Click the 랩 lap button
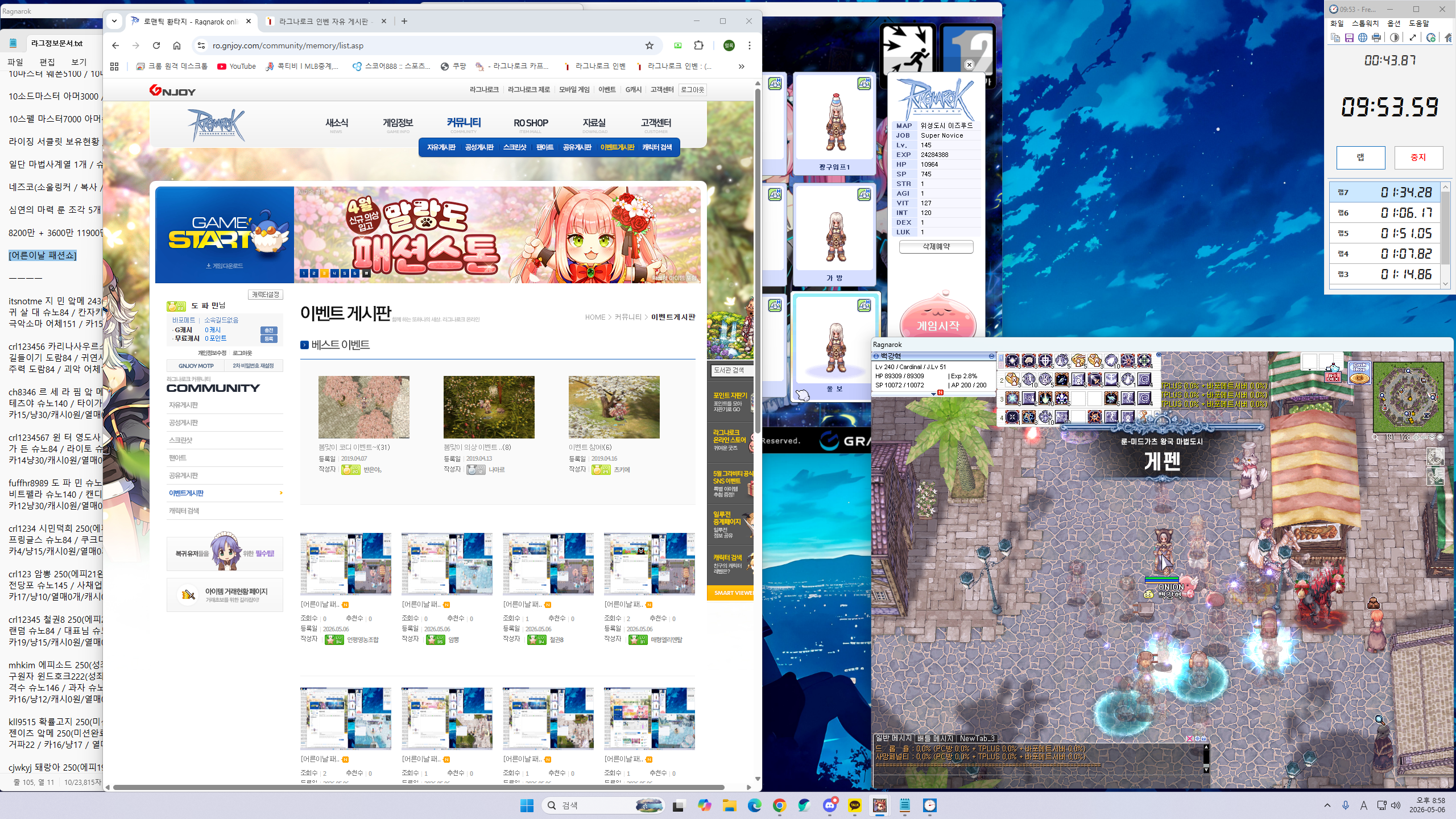 click(1360, 158)
